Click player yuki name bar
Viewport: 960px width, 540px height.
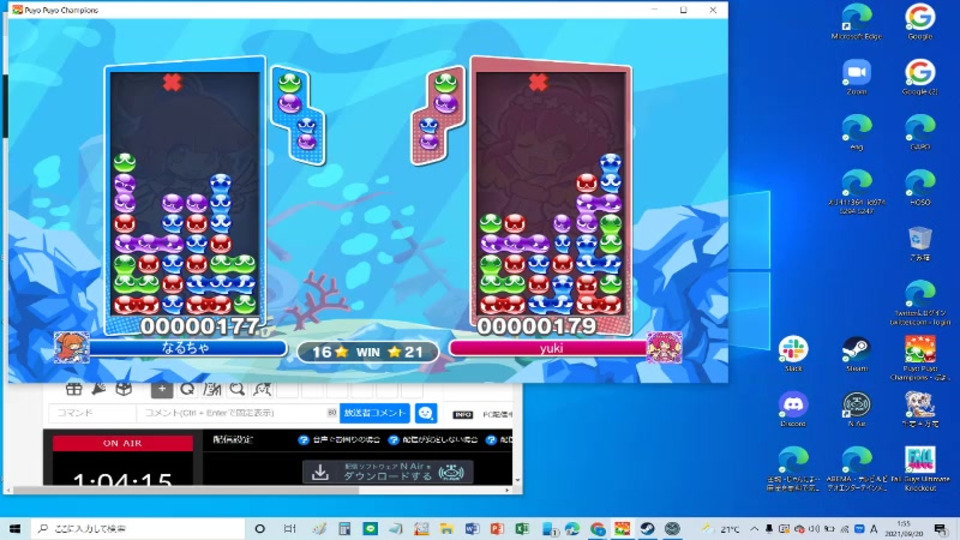[550, 348]
